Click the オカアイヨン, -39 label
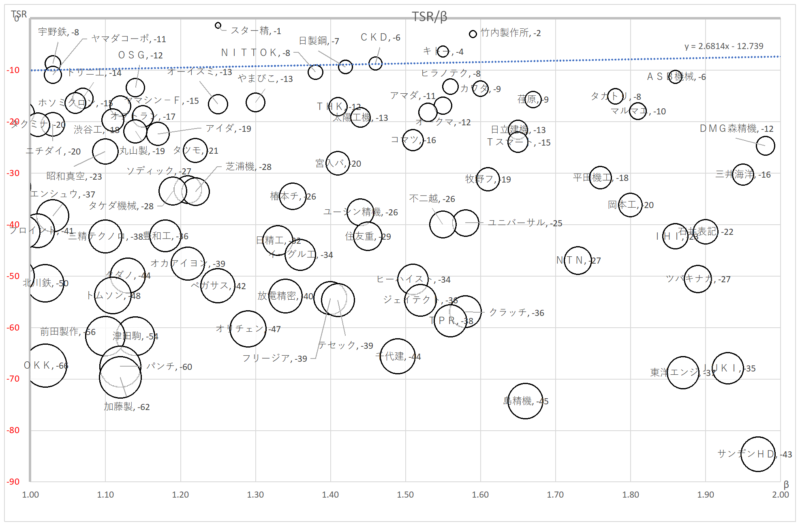 pyautogui.click(x=188, y=264)
